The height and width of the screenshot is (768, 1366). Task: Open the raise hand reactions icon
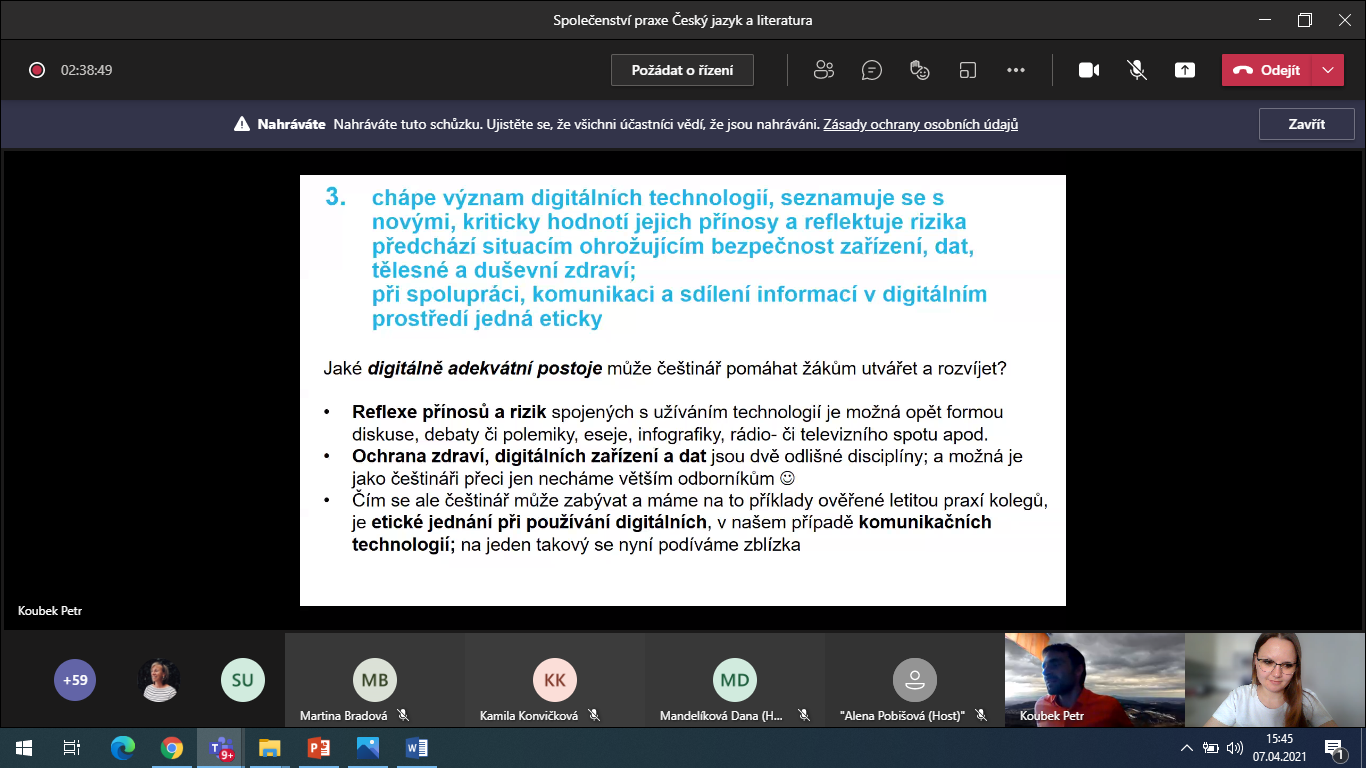(x=920, y=70)
